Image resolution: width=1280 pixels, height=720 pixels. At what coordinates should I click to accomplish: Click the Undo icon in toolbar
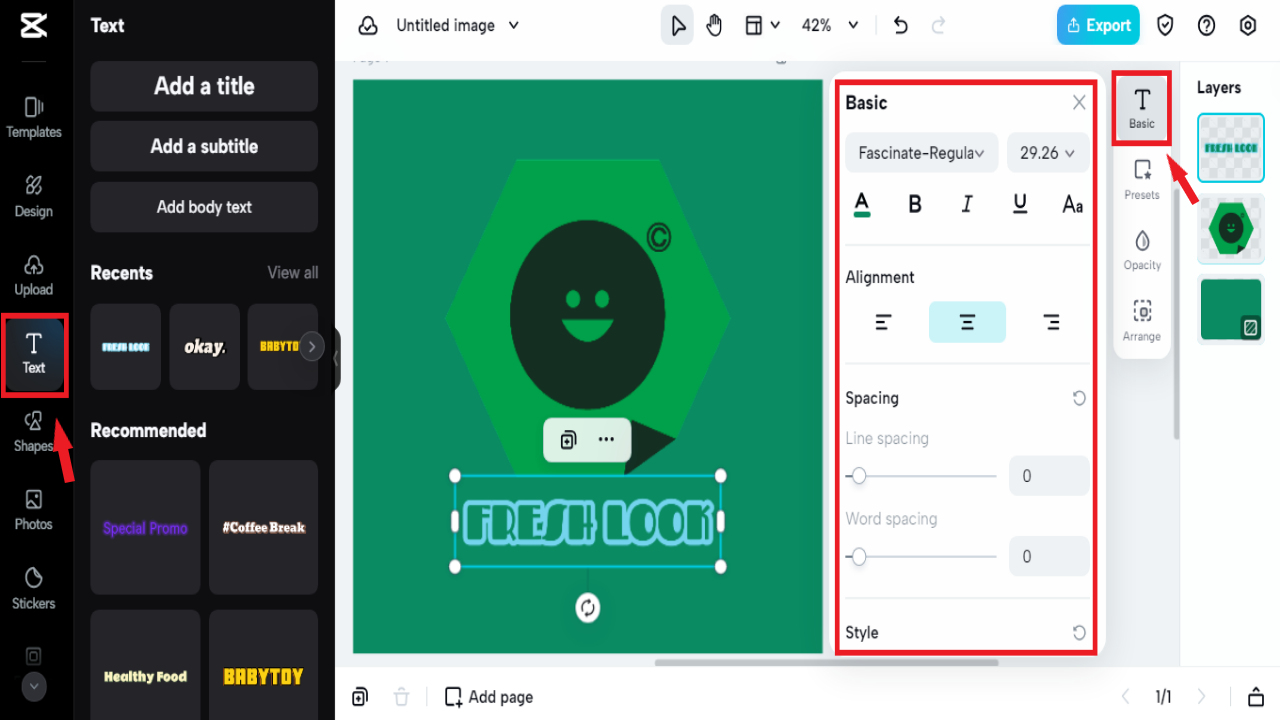point(899,25)
